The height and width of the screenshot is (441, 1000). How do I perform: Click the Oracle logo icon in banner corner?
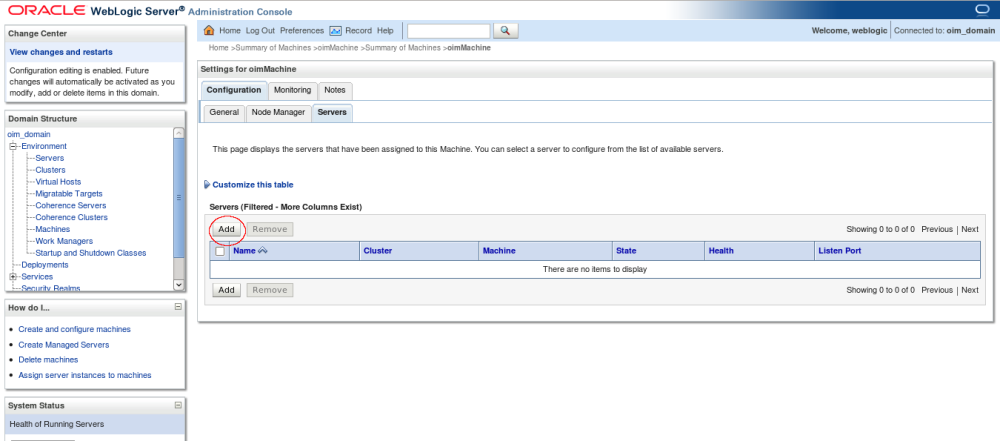982,10
